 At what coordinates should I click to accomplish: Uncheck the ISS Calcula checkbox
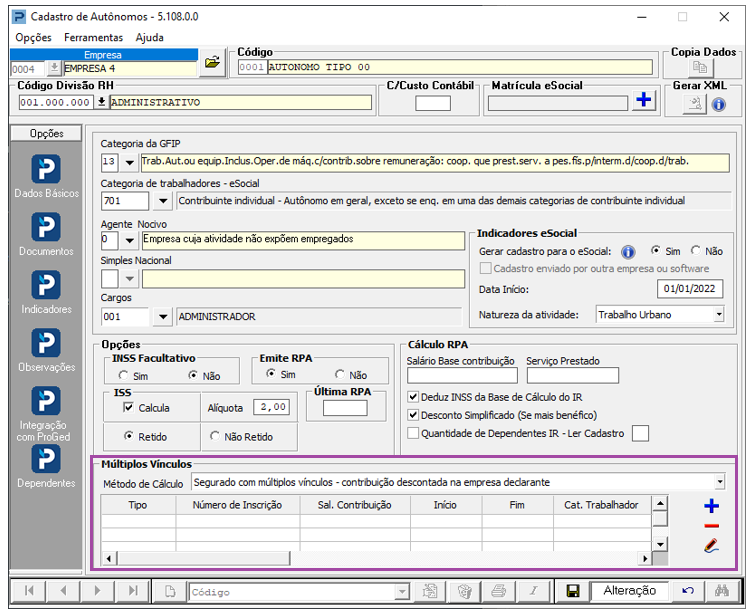click(x=128, y=408)
